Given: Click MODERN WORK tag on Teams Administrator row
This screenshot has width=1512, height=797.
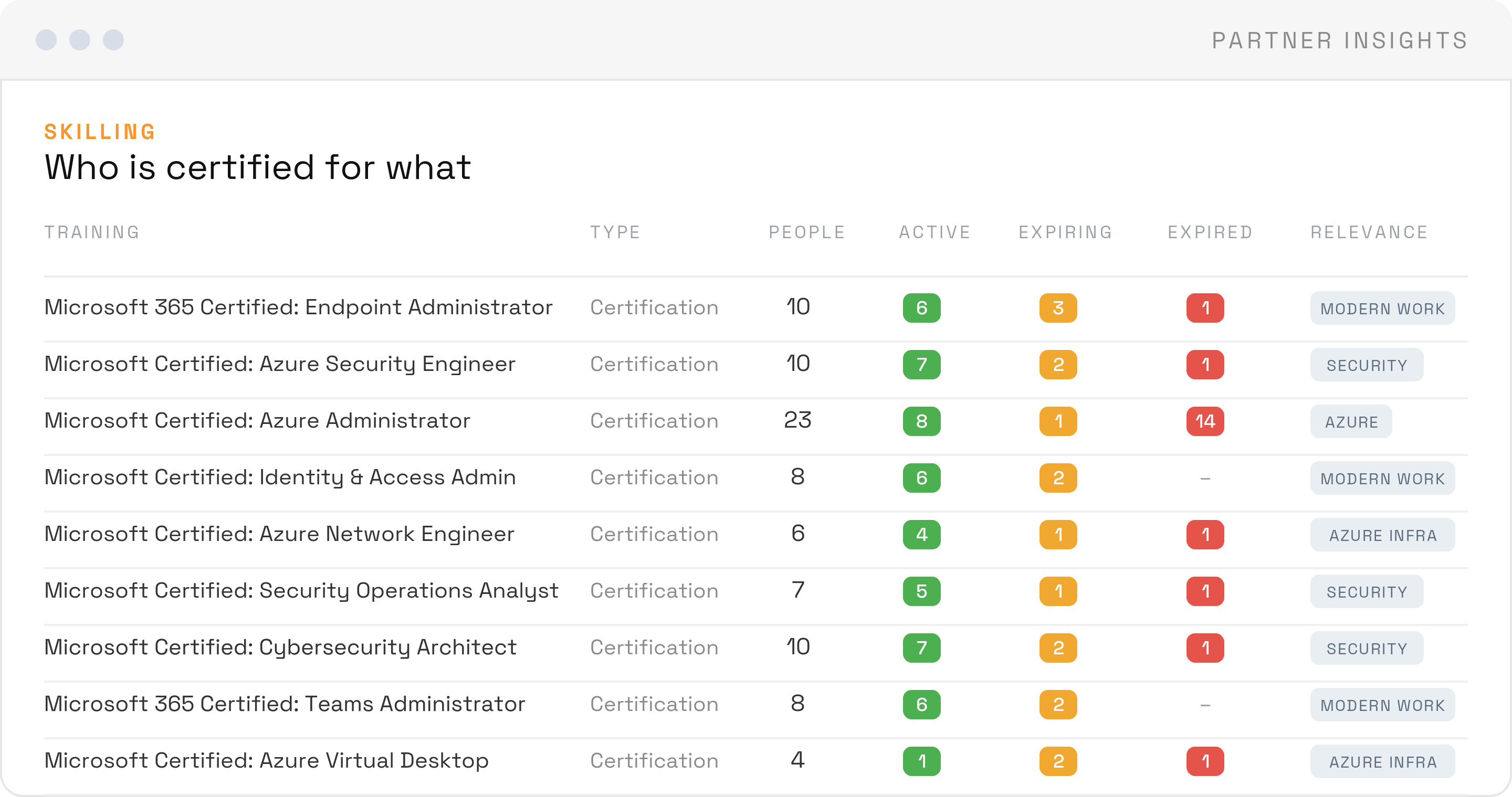Looking at the screenshot, I should pos(1382,705).
